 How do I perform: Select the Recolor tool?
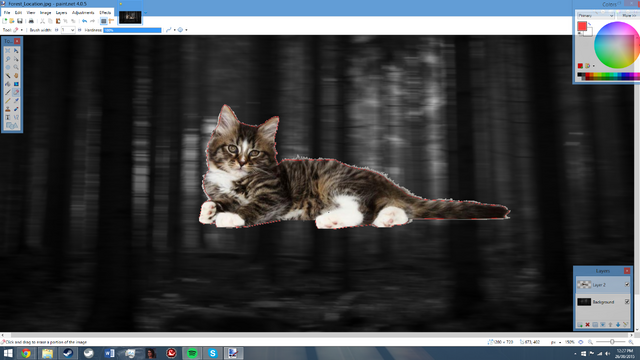pos(16,109)
